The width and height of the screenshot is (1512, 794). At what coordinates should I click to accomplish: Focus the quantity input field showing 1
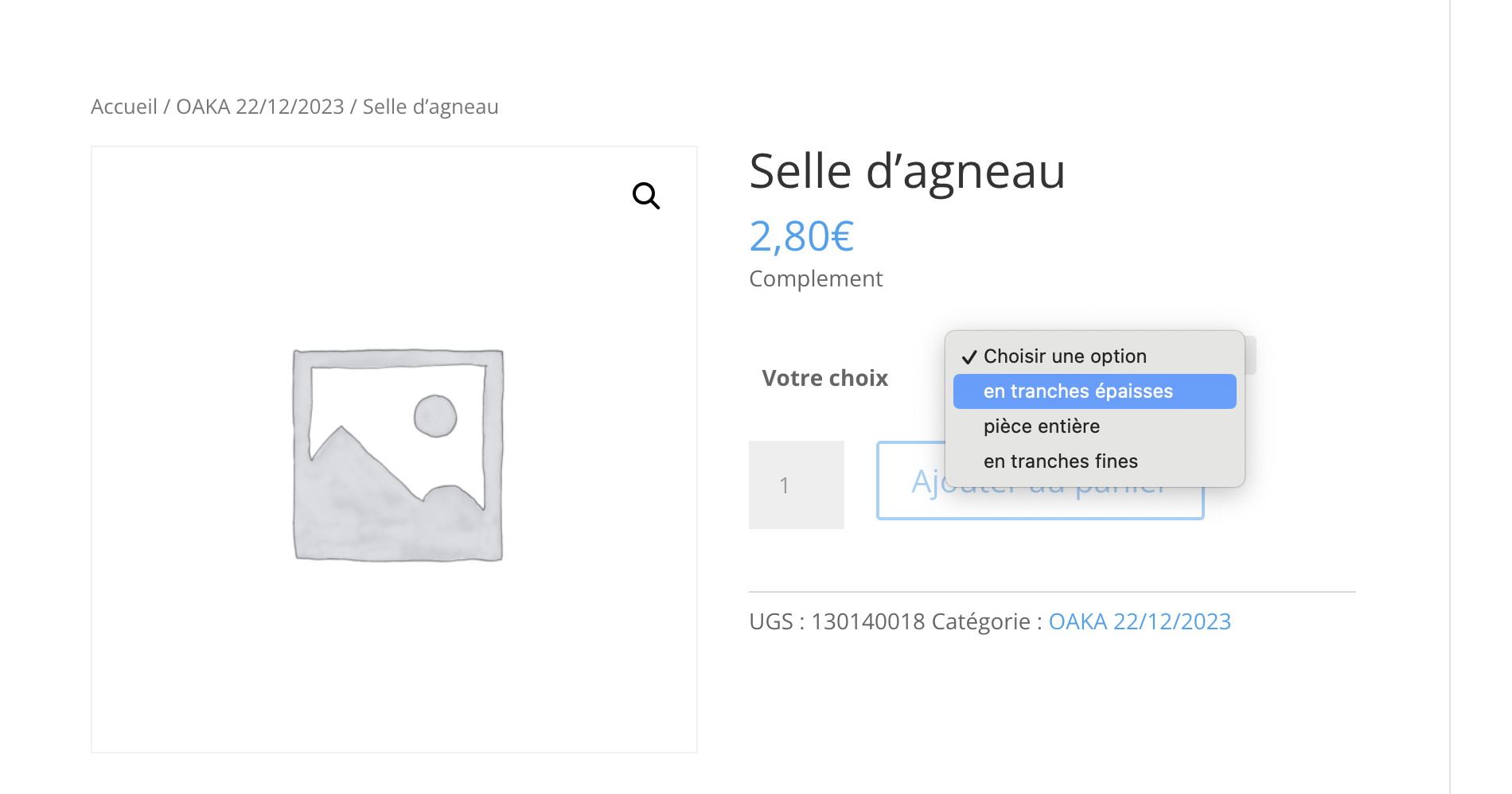pos(796,485)
